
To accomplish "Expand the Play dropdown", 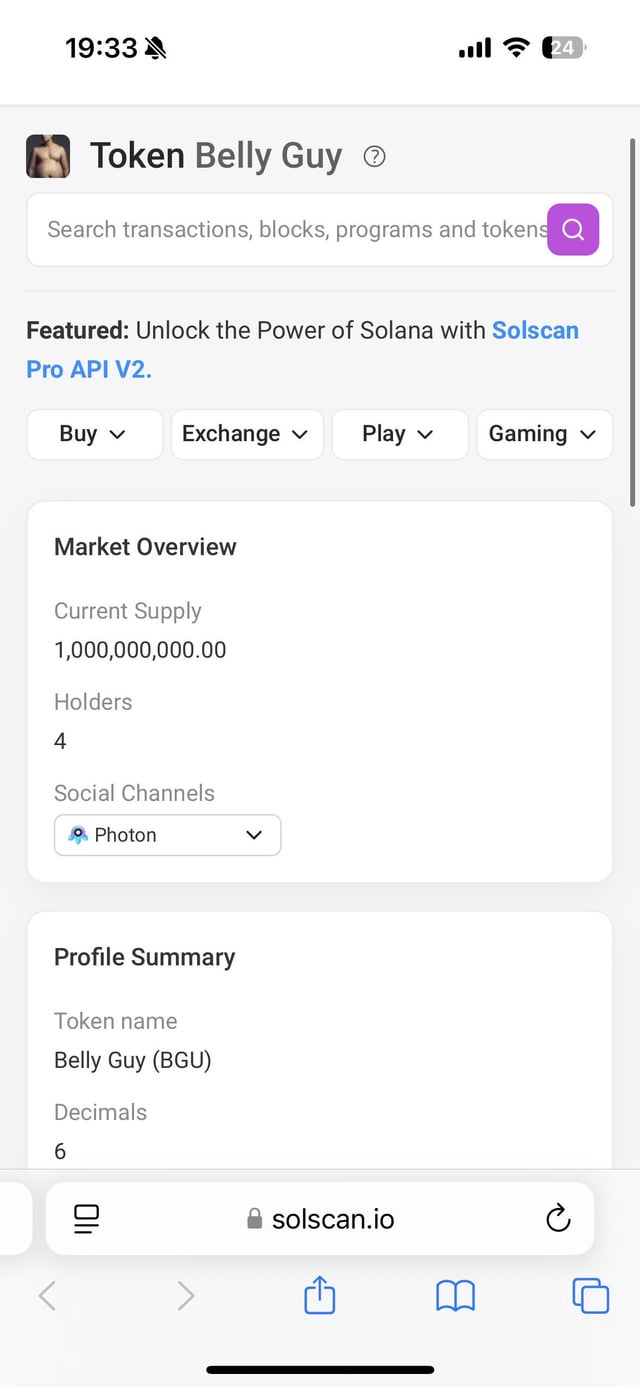I will [x=399, y=434].
